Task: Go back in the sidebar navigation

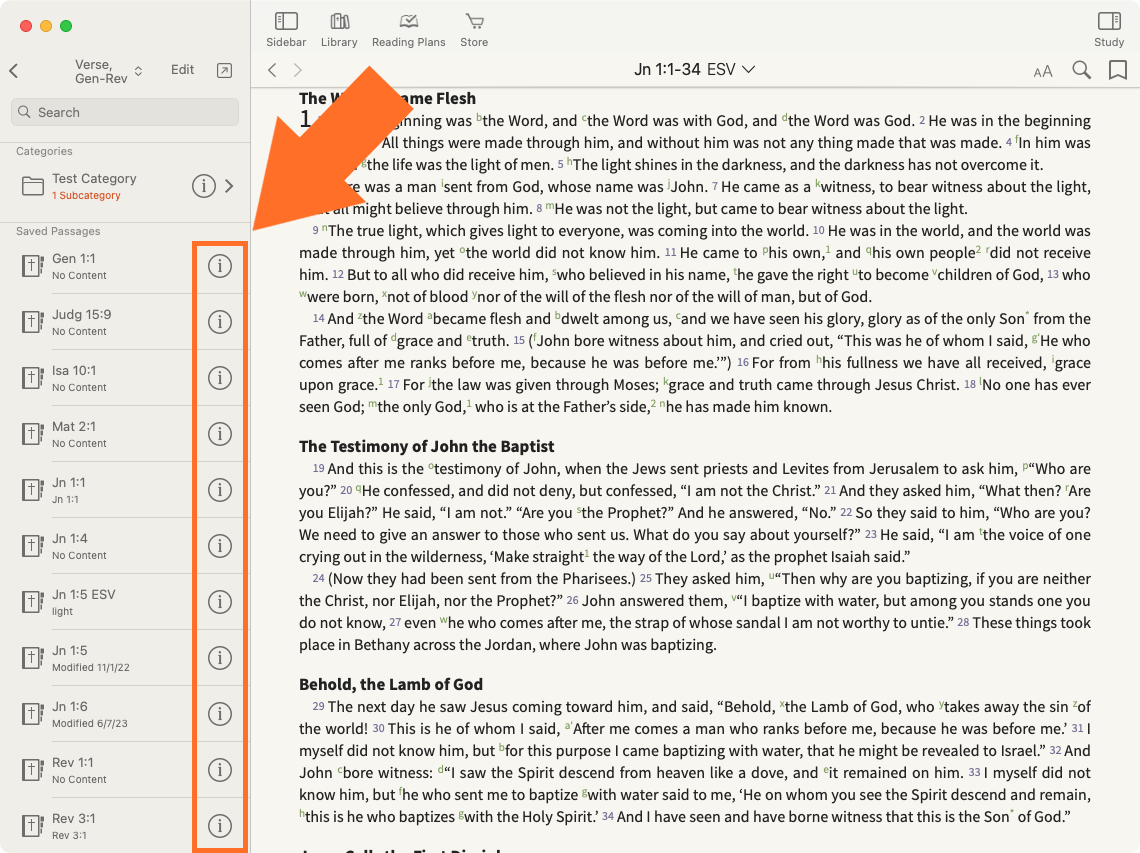Action: point(14,71)
